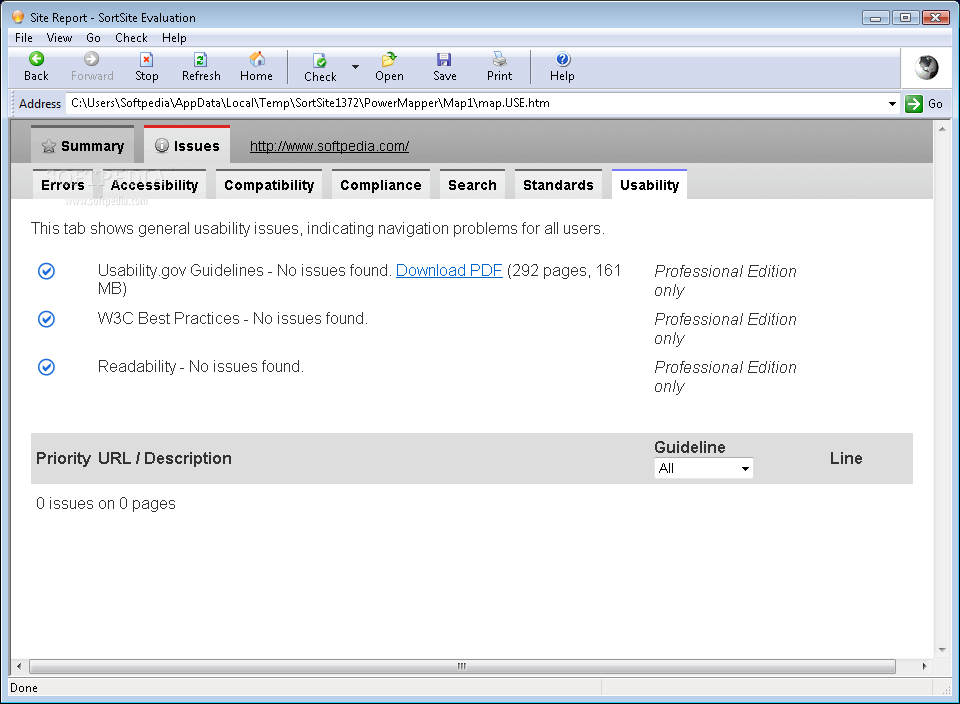Open the Help menu
960x704 pixels.
(x=174, y=38)
